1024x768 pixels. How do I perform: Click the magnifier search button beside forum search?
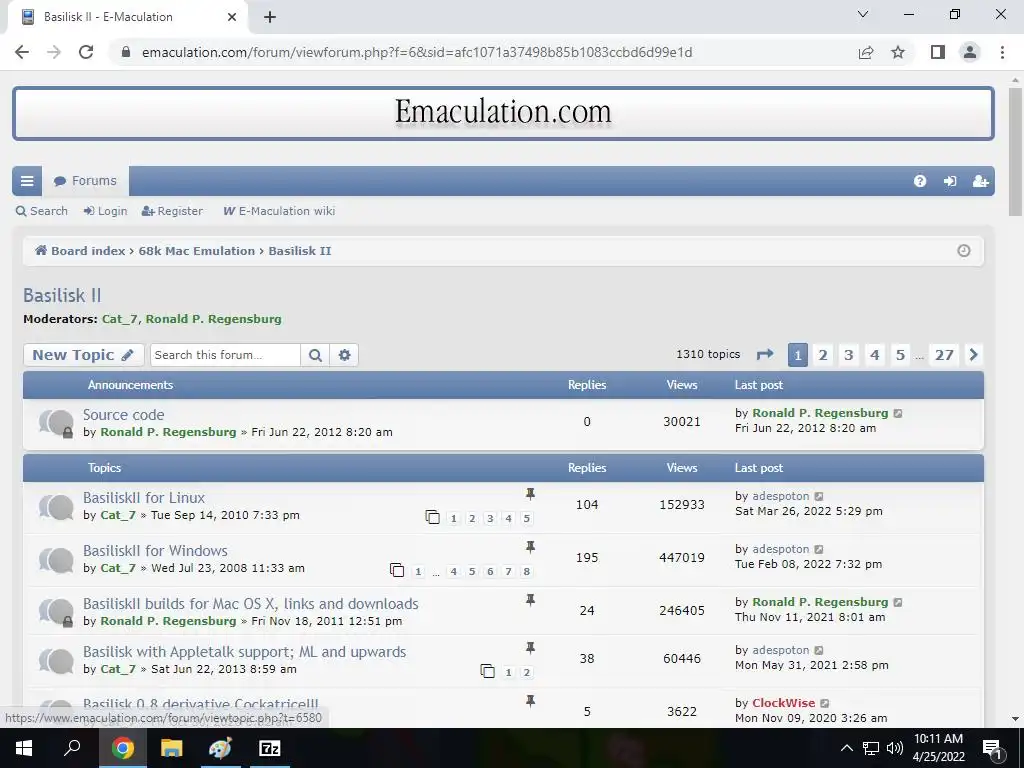pyautogui.click(x=315, y=355)
